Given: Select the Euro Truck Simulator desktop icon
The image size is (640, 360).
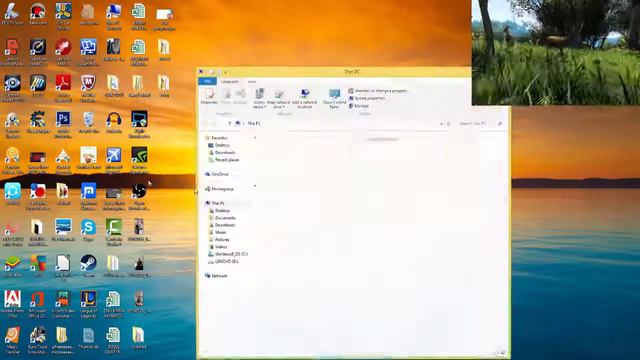Looking at the screenshot, I should [38, 340].
